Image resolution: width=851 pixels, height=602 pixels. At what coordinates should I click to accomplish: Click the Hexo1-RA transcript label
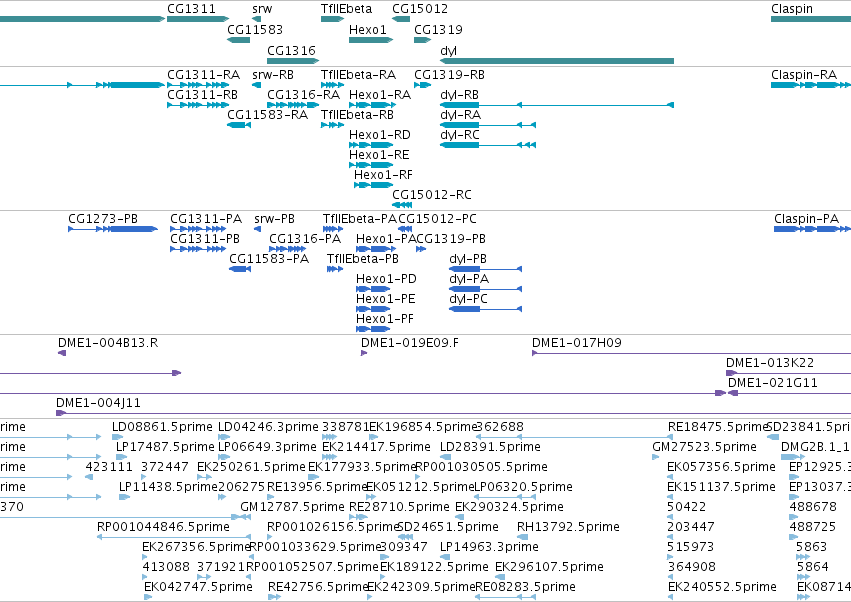click(380, 94)
